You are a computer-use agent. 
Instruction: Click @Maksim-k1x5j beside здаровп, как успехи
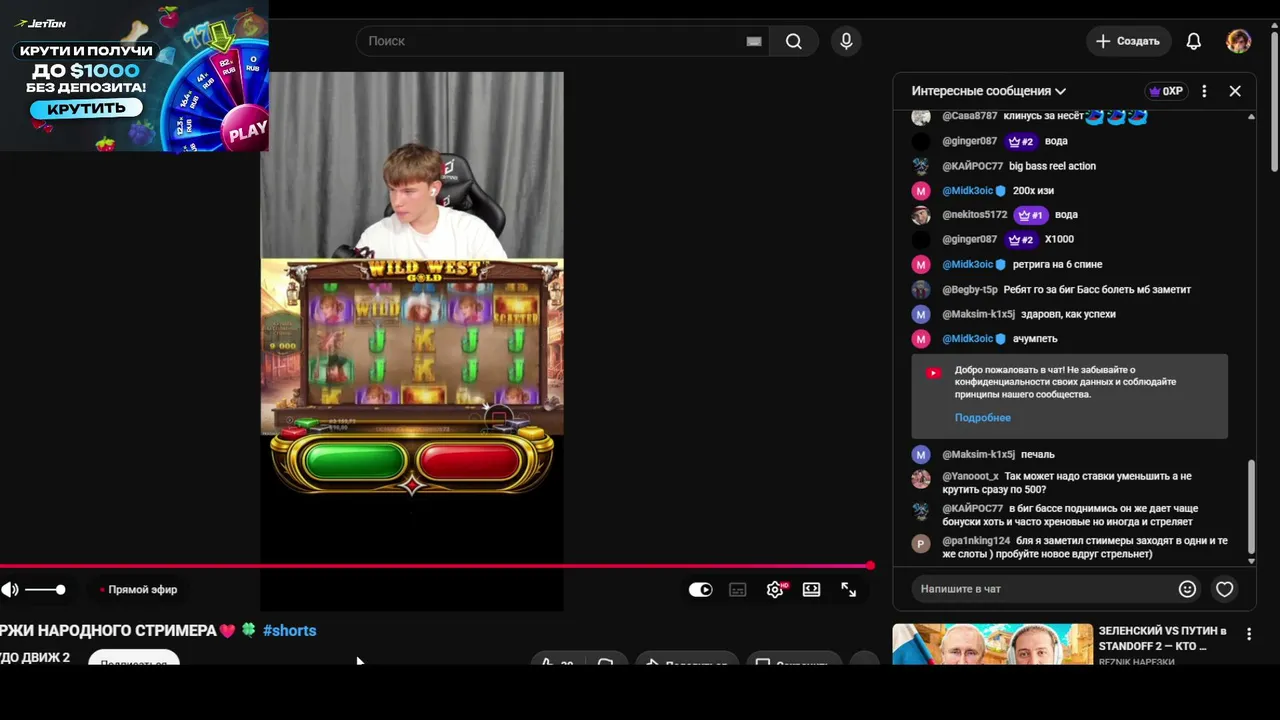tap(978, 314)
